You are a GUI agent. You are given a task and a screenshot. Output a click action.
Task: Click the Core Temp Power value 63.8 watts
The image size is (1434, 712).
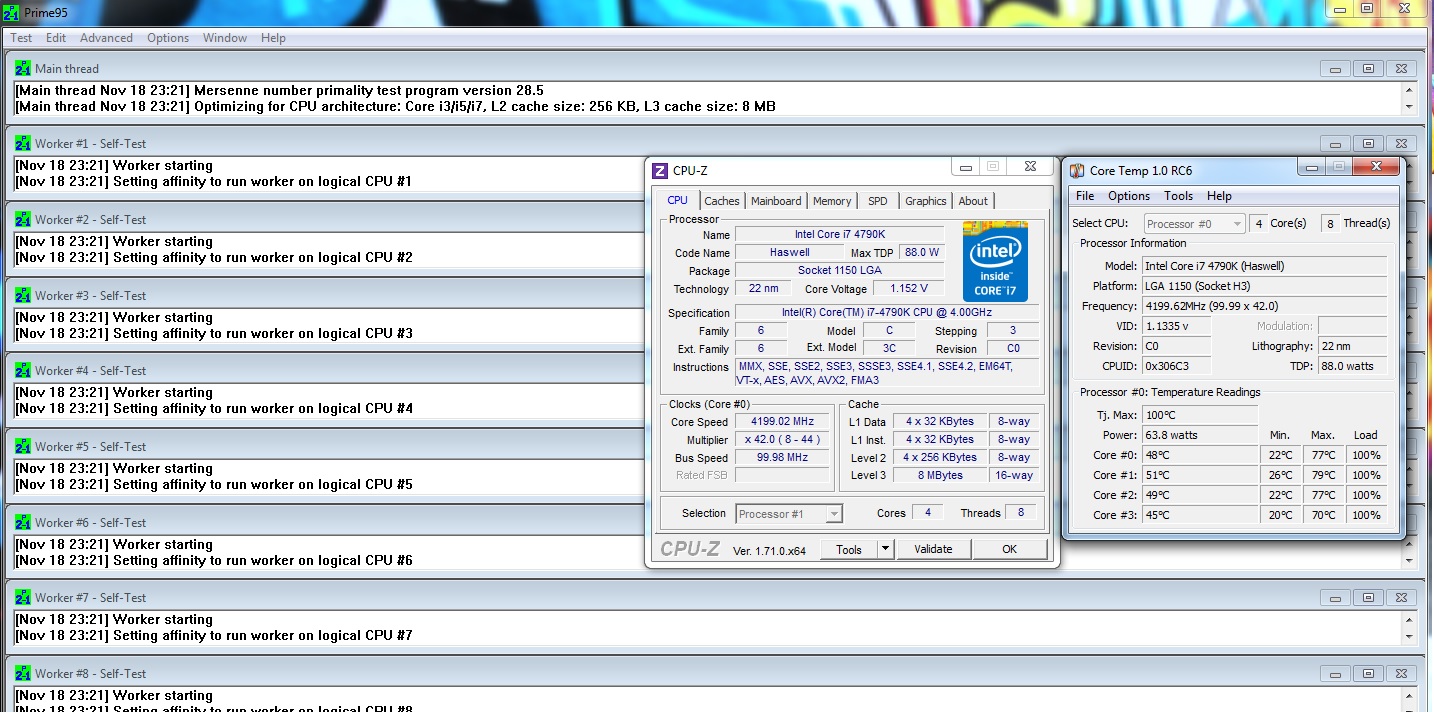pos(1200,435)
